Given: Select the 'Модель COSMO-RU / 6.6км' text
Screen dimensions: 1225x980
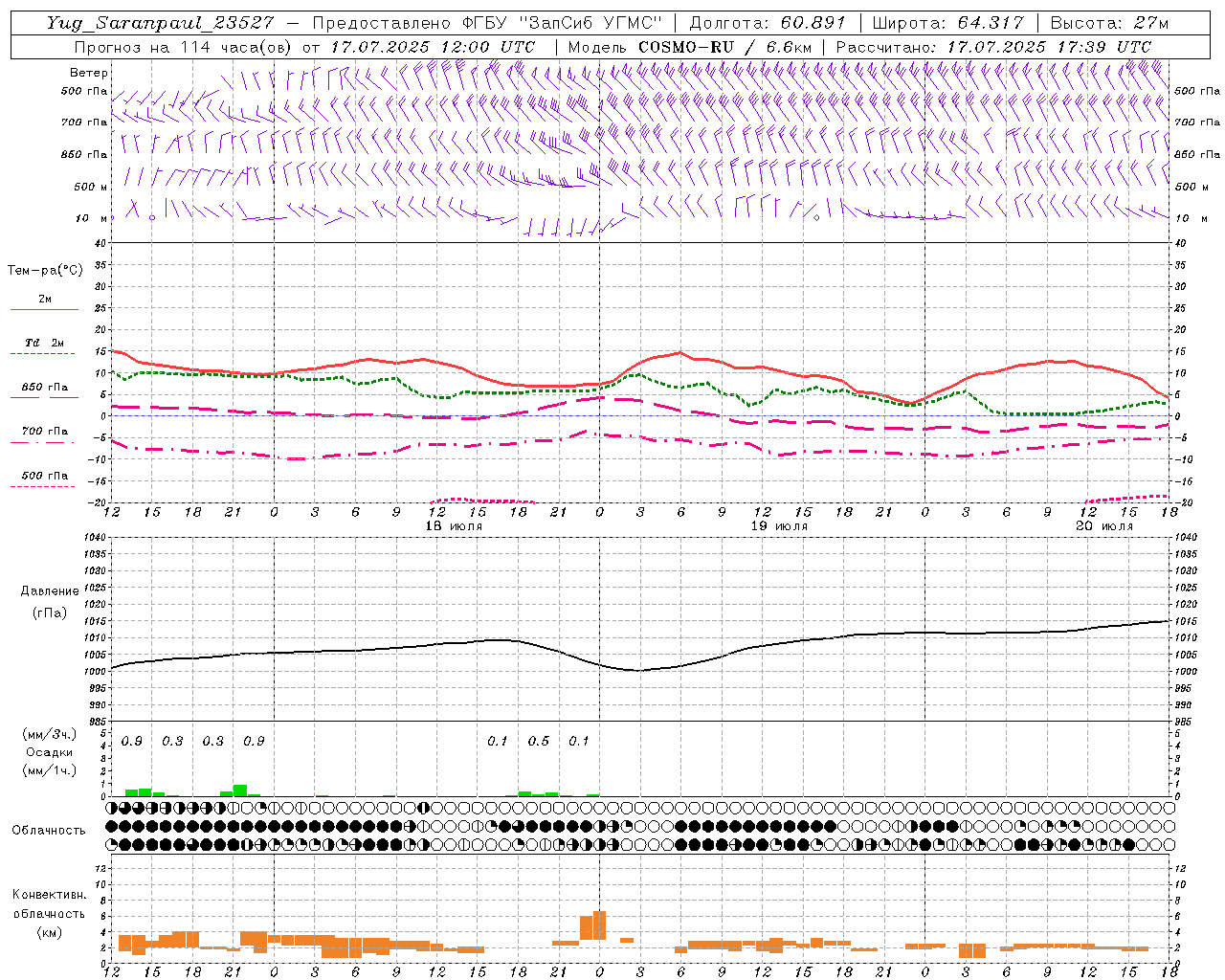Looking at the screenshot, I should point(689,47).
